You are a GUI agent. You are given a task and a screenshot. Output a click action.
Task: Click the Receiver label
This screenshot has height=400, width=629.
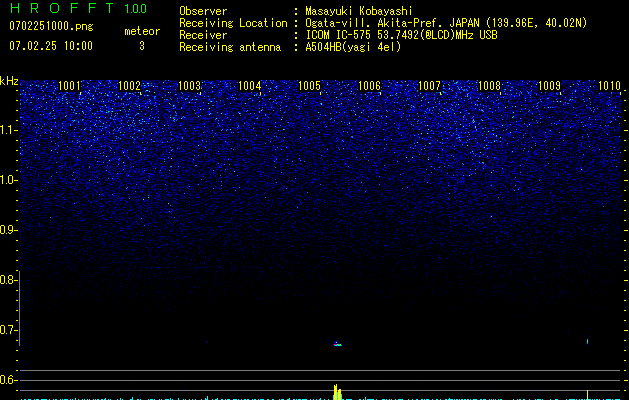203,35
